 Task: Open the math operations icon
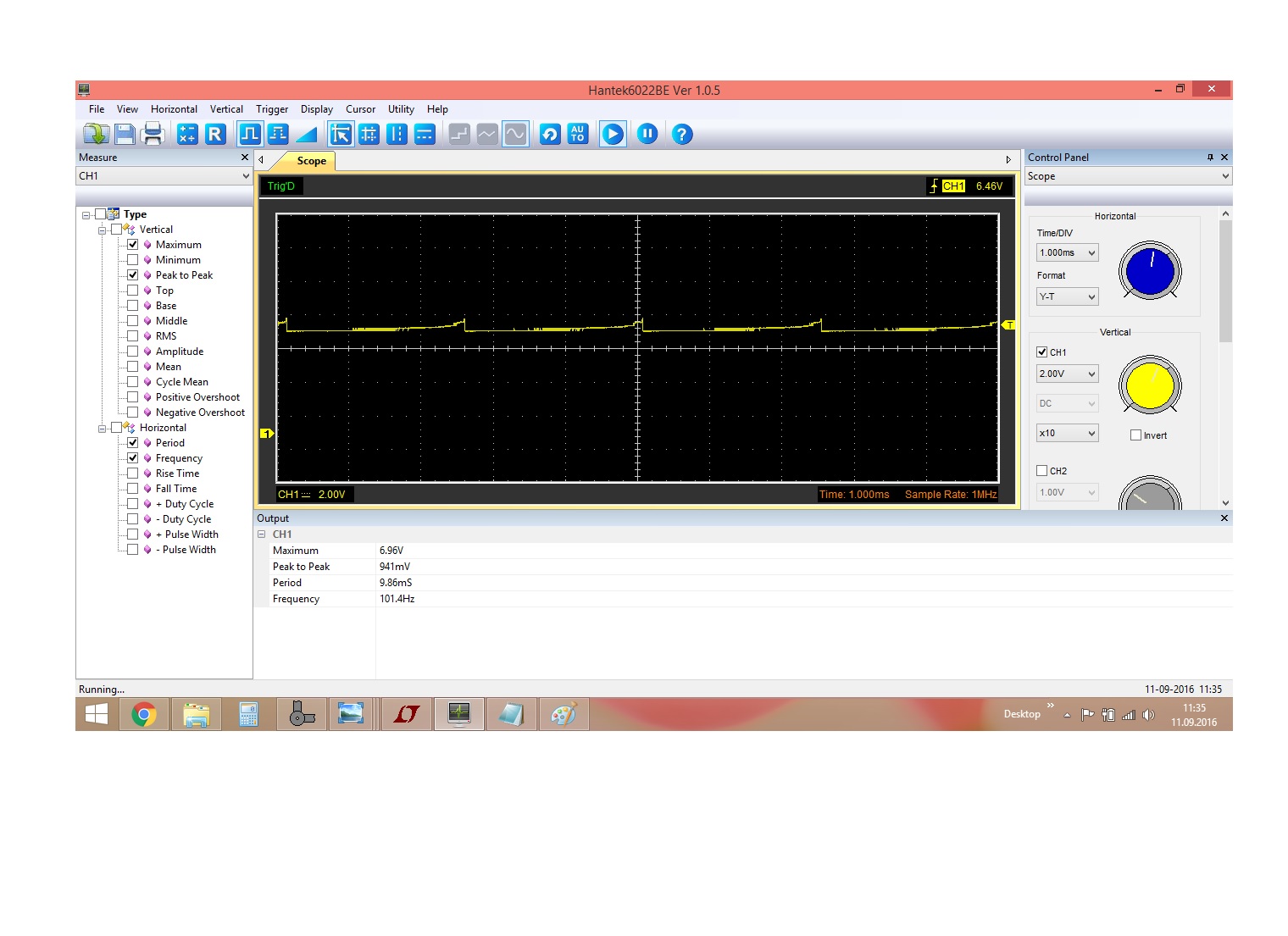(187, 134)
